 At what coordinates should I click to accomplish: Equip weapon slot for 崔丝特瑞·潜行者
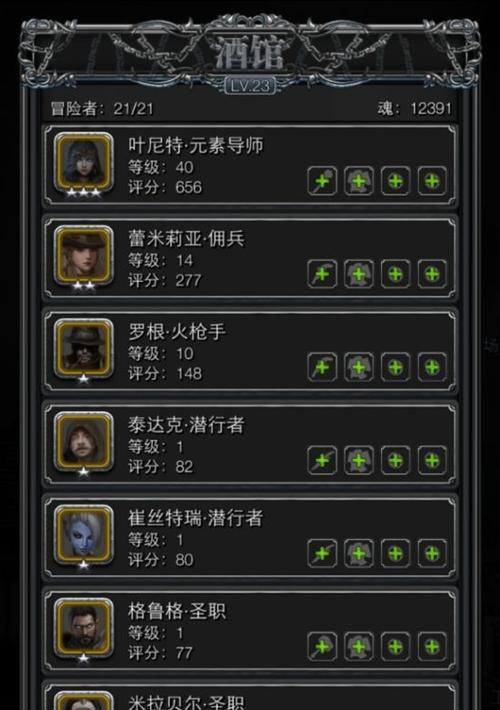tap(322, 553)
